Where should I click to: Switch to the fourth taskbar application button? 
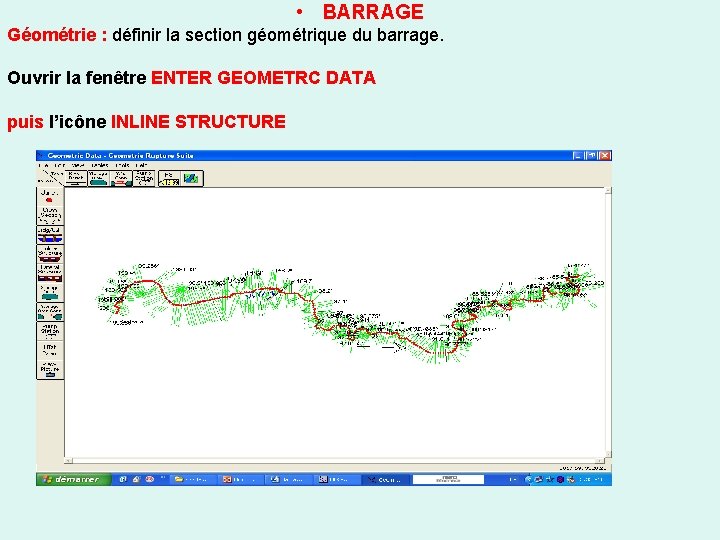pyautogui.click(x=337, y=479)
